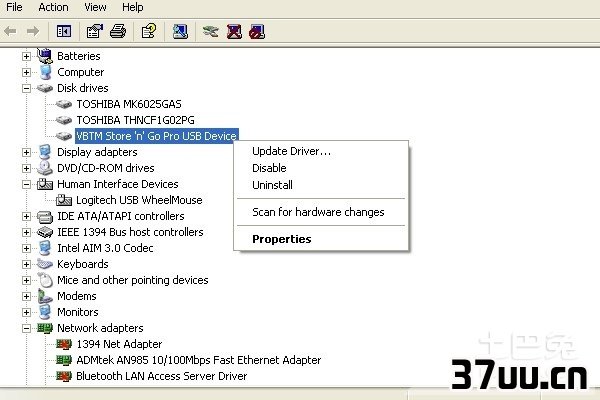Expand the IDE ATA/ATAPI controllers node
Image resolution: width=600 pixels, height=400 pixels.
pos(26,216)
